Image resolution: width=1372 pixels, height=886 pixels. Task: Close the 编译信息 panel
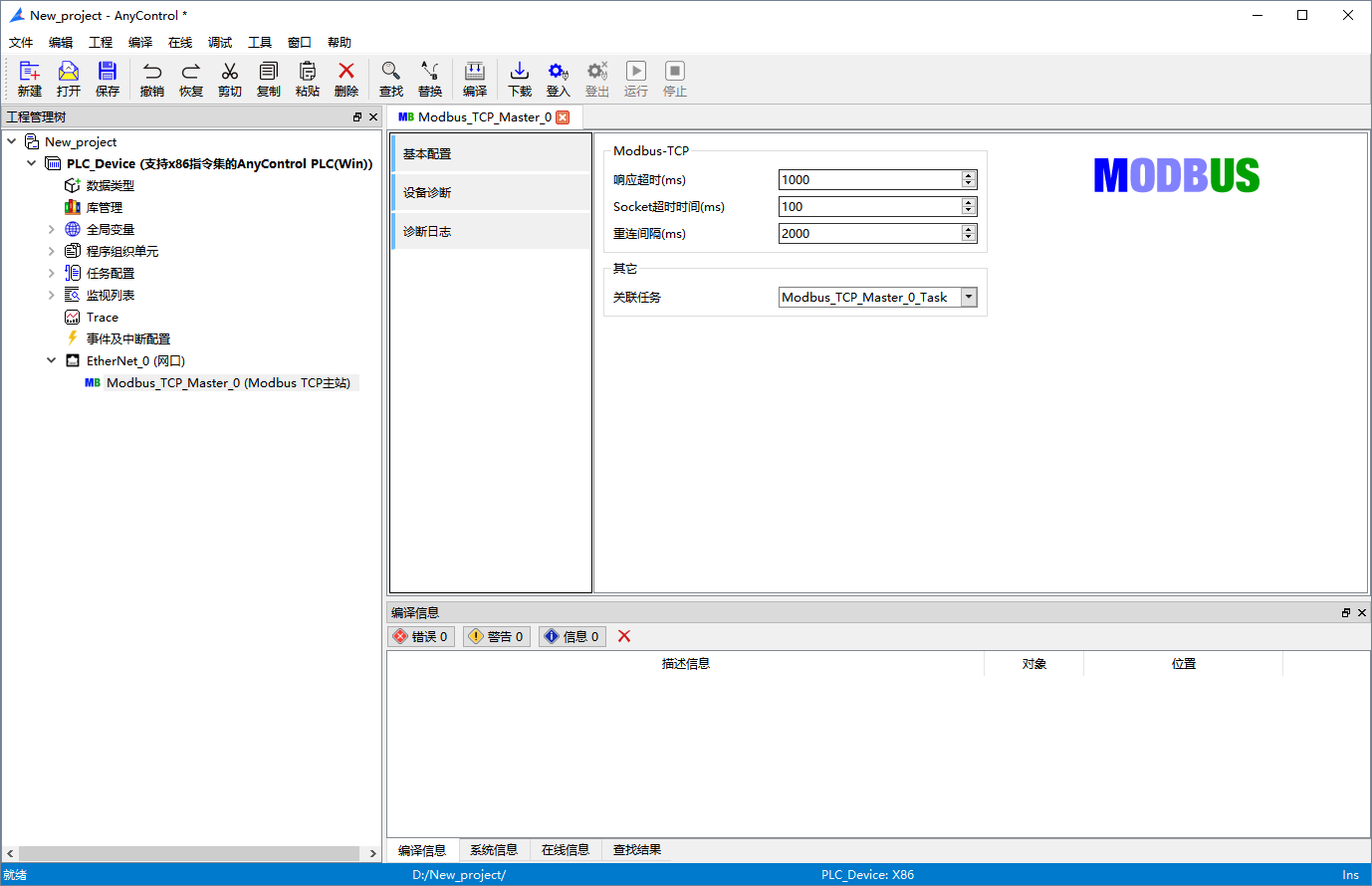click(1362, 612)
